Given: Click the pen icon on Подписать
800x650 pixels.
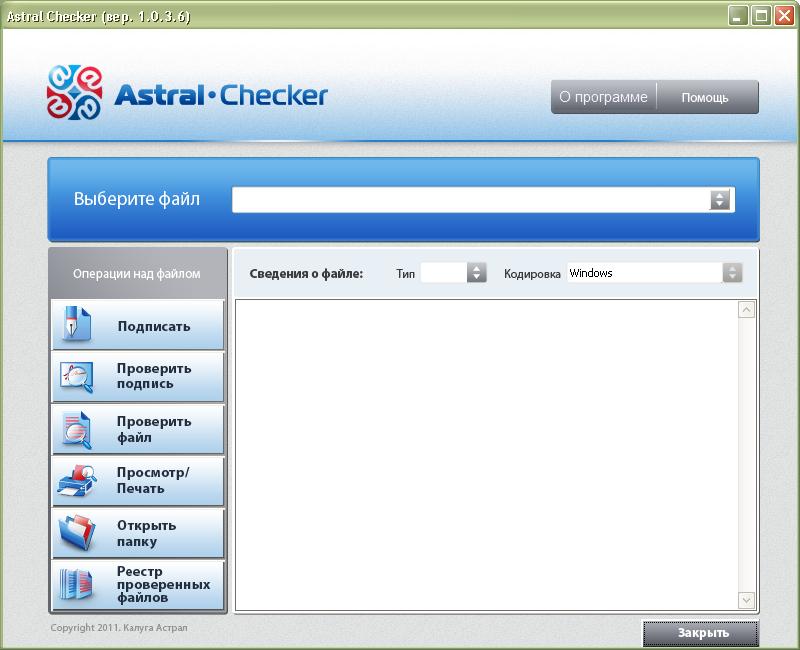Looking at the screenshot, I should (x=77, y=323).
